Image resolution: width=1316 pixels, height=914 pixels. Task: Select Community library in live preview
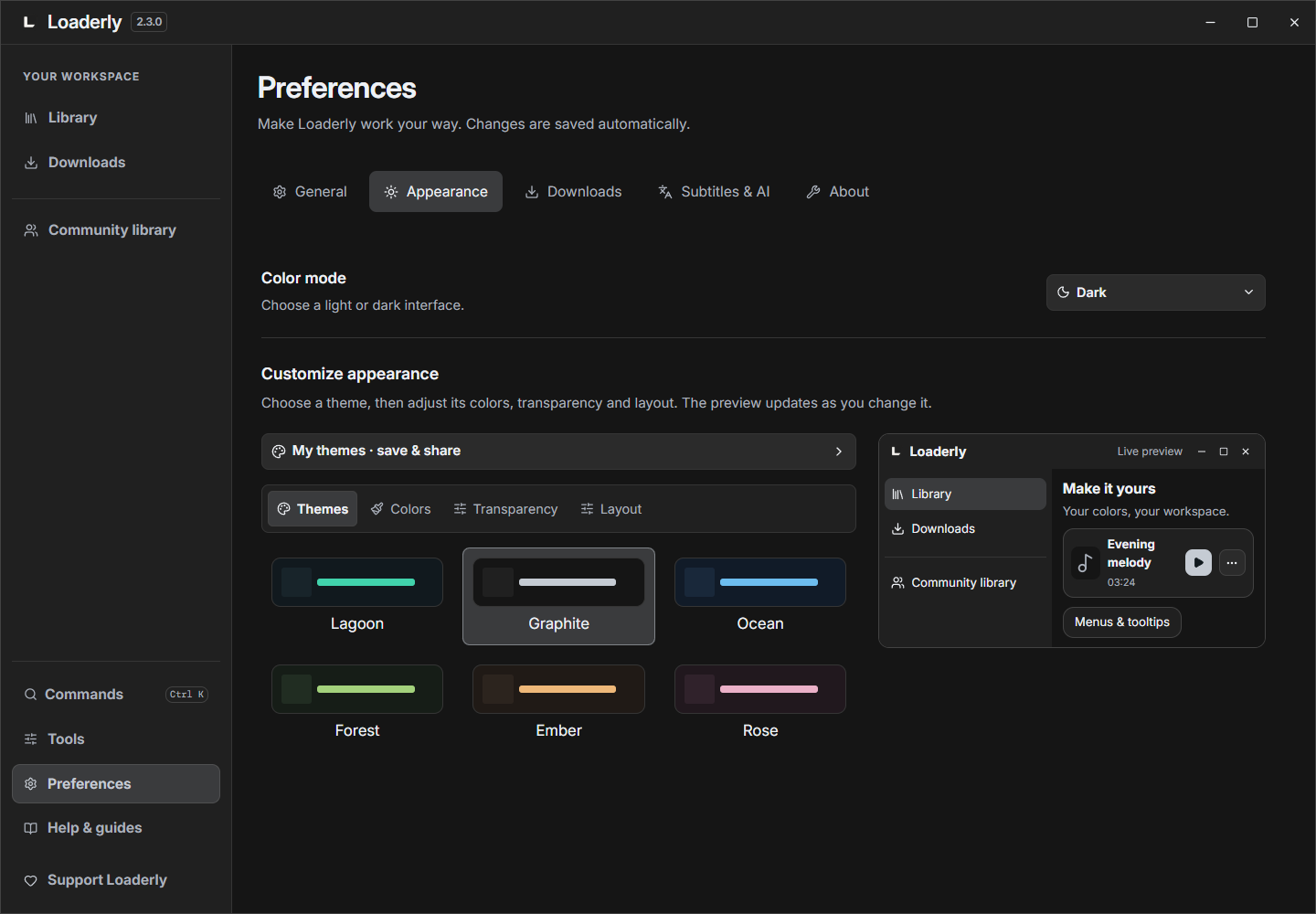[x=965, y=583]
